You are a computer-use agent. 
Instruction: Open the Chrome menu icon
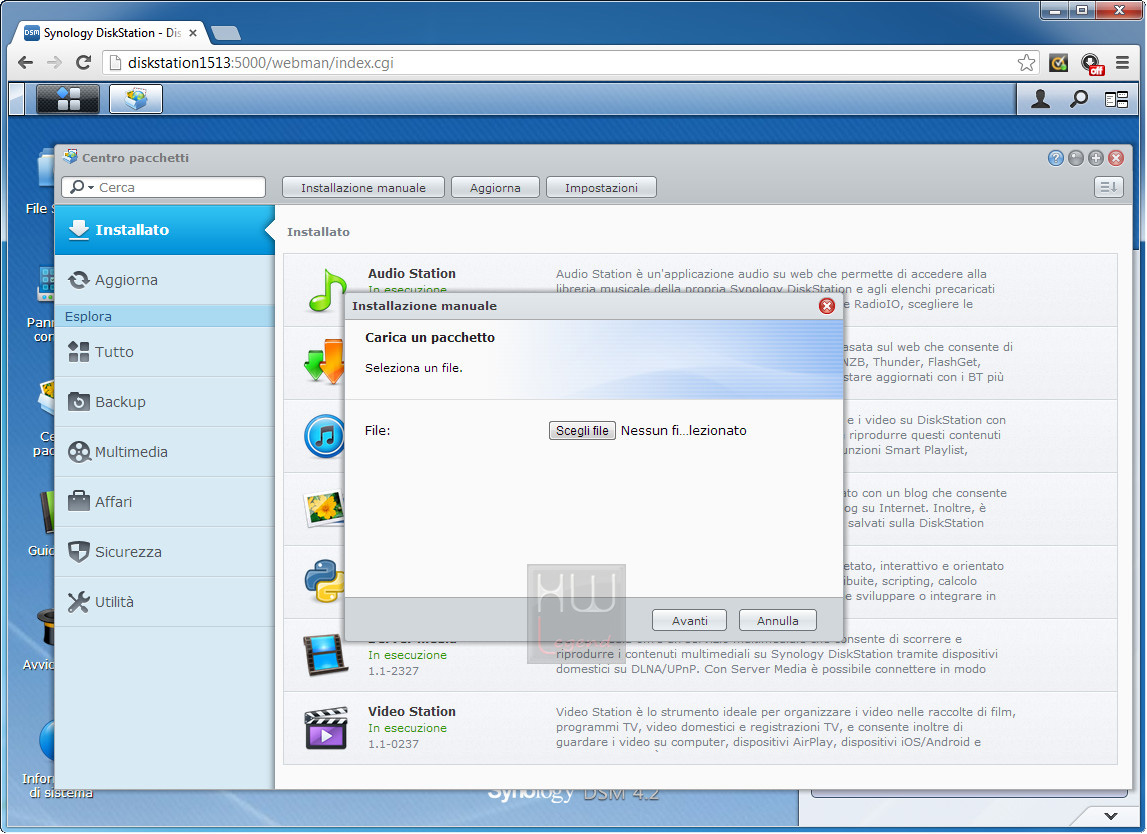(x=1122, y=63)
